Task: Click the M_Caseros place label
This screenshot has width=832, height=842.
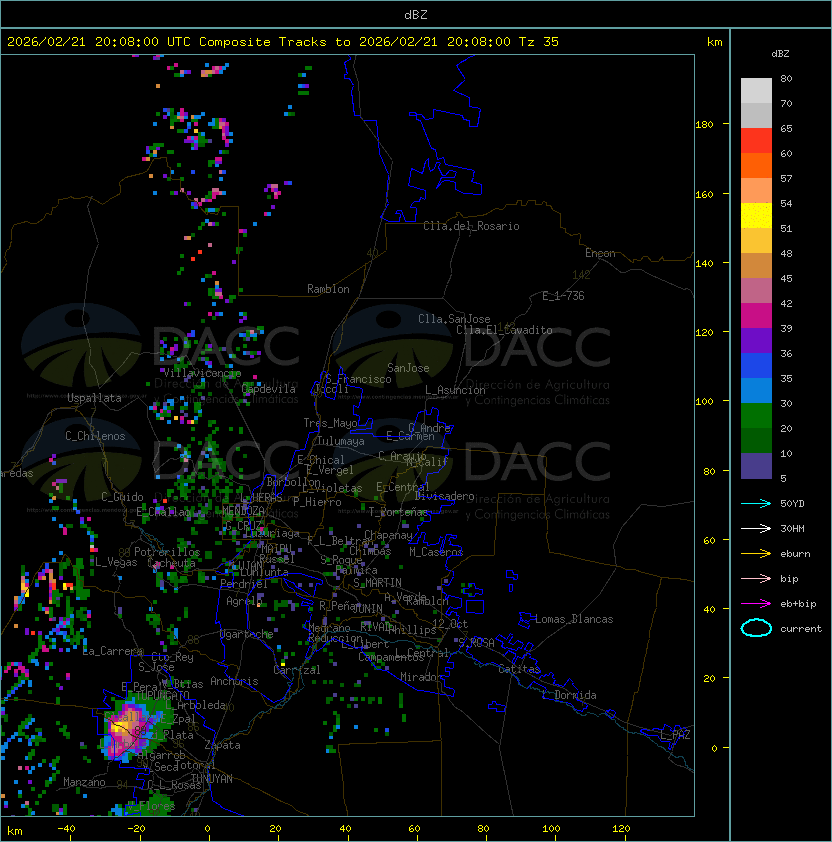Action: click(x=436, y=552)
